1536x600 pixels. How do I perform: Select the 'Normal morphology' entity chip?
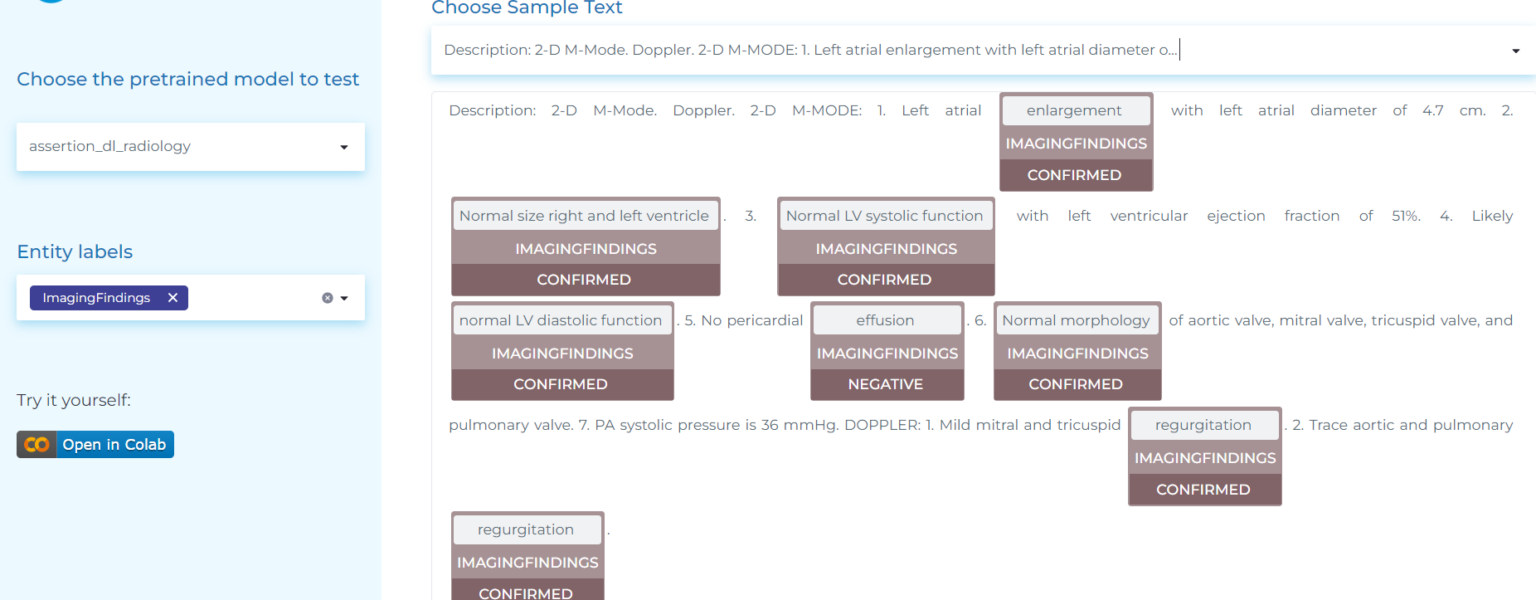pyautogui.click(x=1076, y=321)
